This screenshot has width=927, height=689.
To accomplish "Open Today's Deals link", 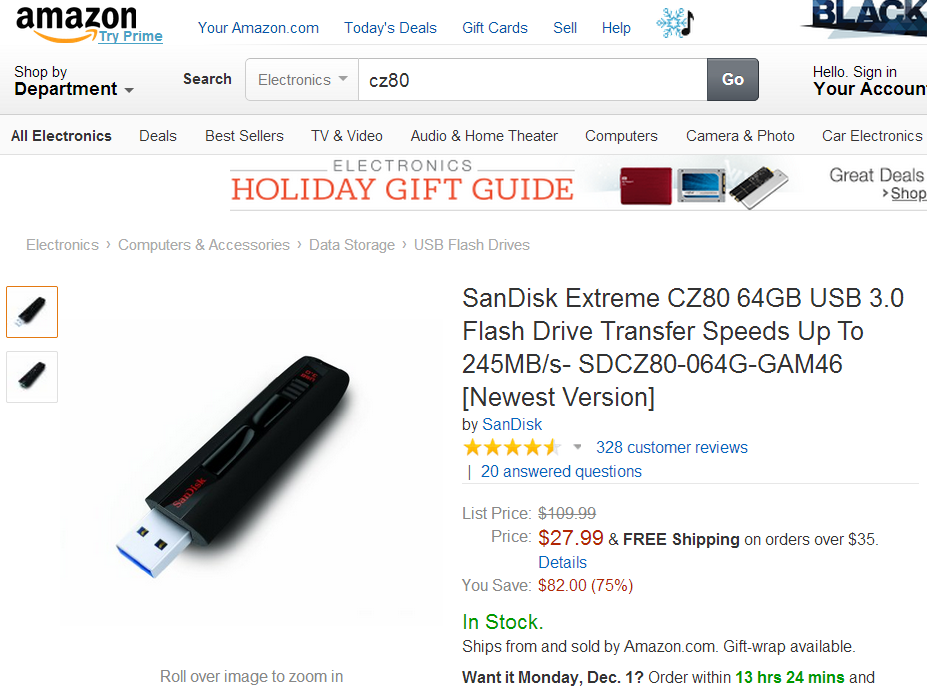I will [x=390, y=28].
